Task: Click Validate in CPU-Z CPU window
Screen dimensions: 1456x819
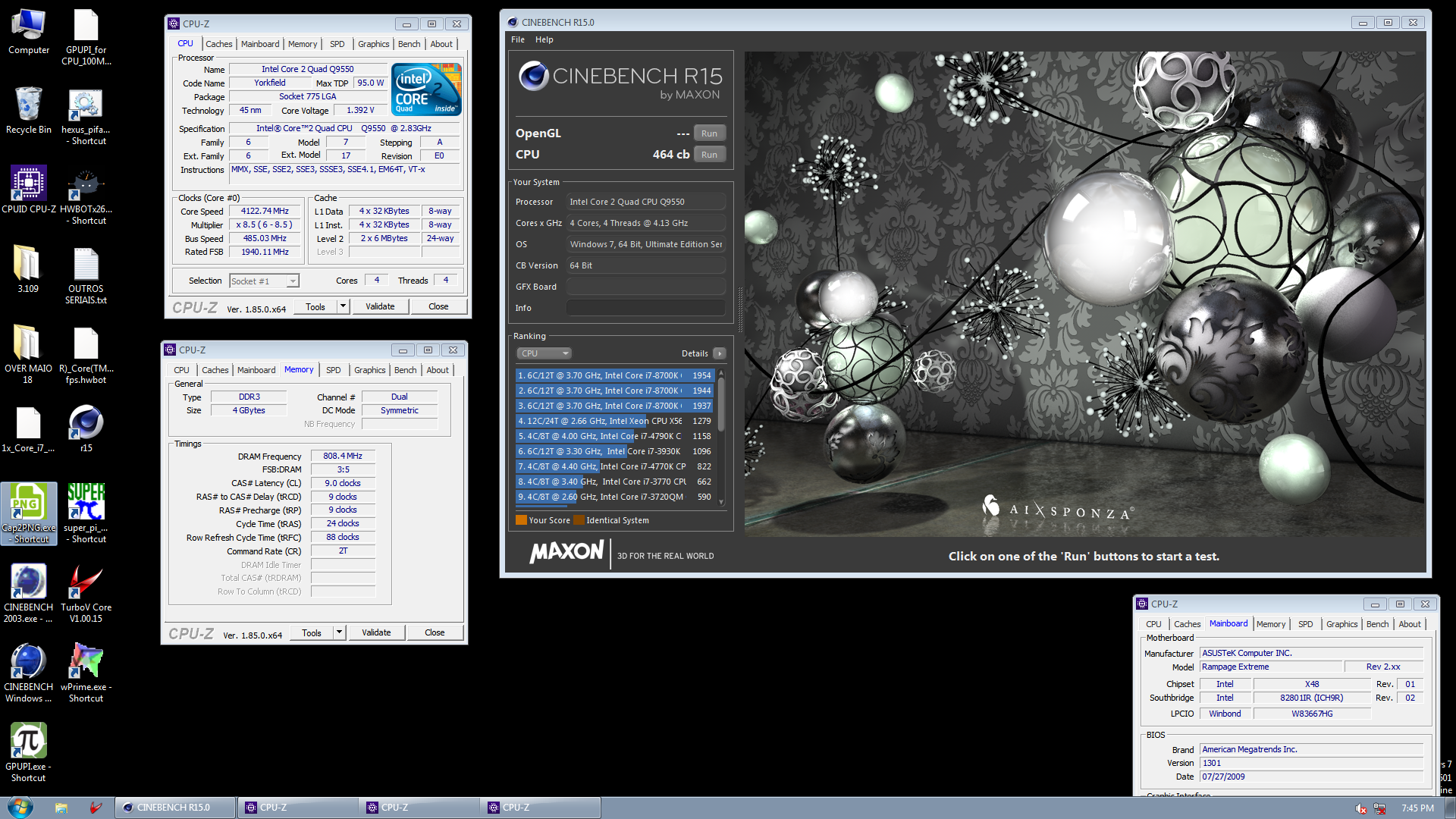Action: point(380,306)
